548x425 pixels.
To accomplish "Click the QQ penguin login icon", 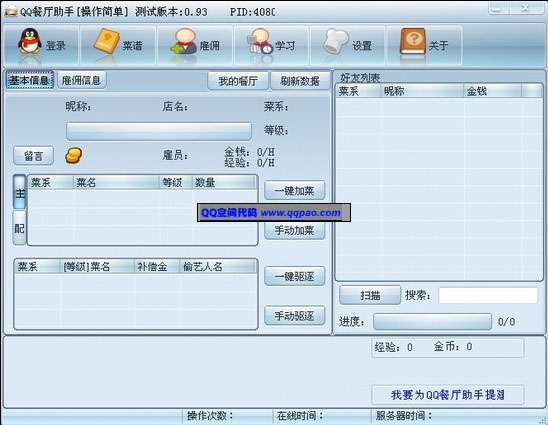I will (x=30, y=41).
